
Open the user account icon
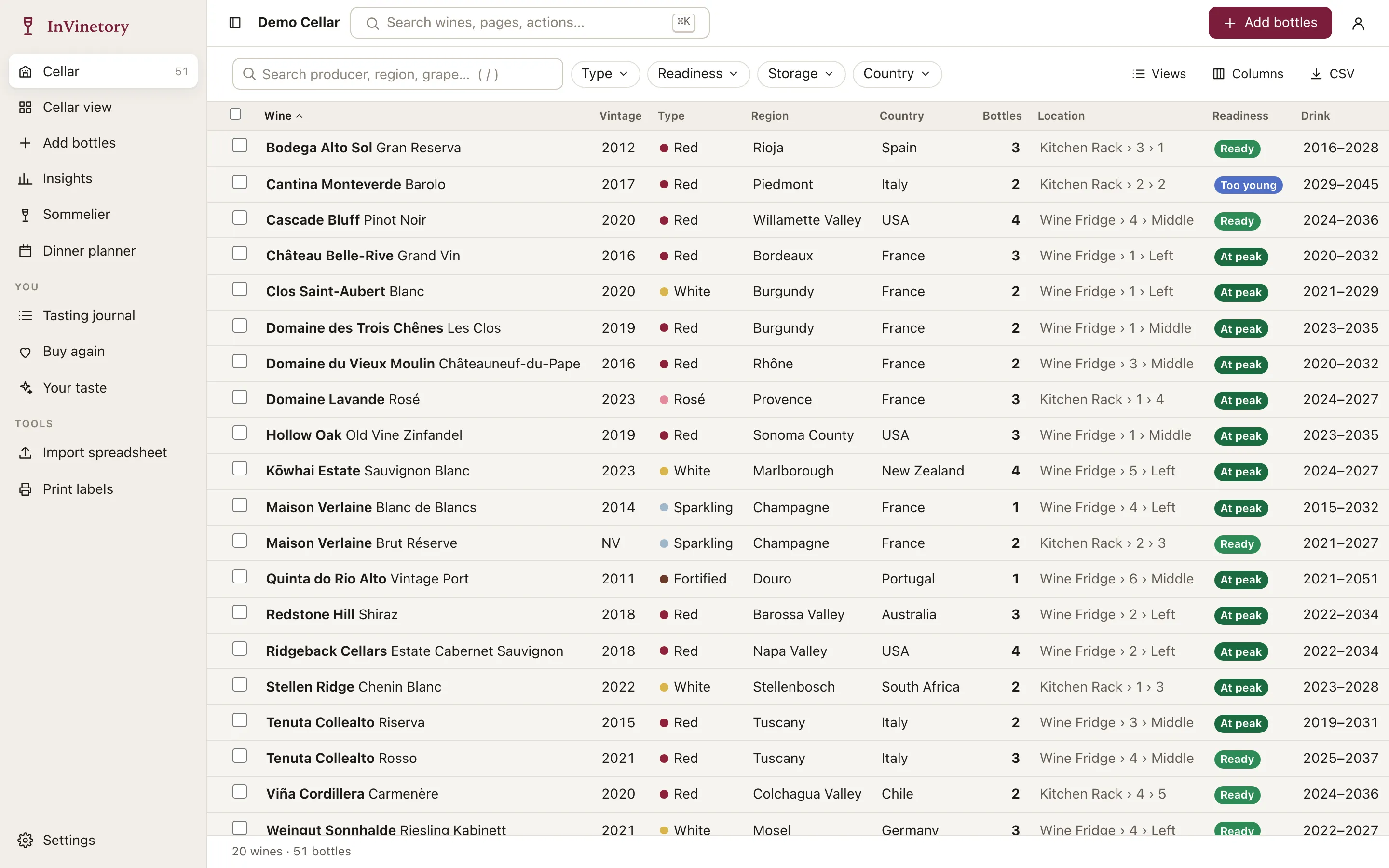[x=1358, y=23]
